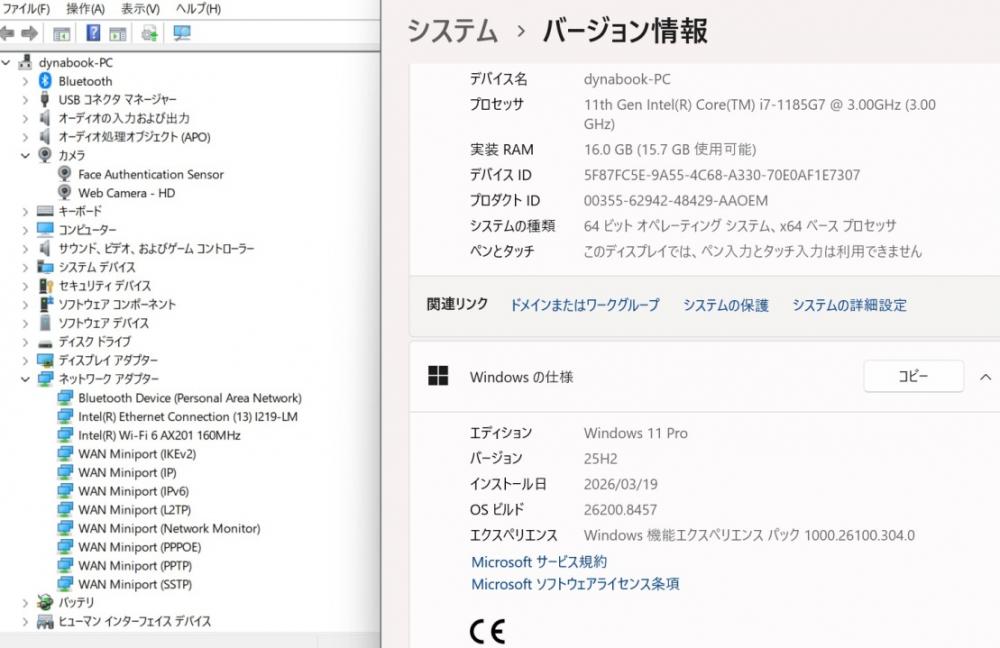Click the Windows logo in Windows の仕様 header
The width and height of the screenshot is (1000, 648).
(438, 376)
